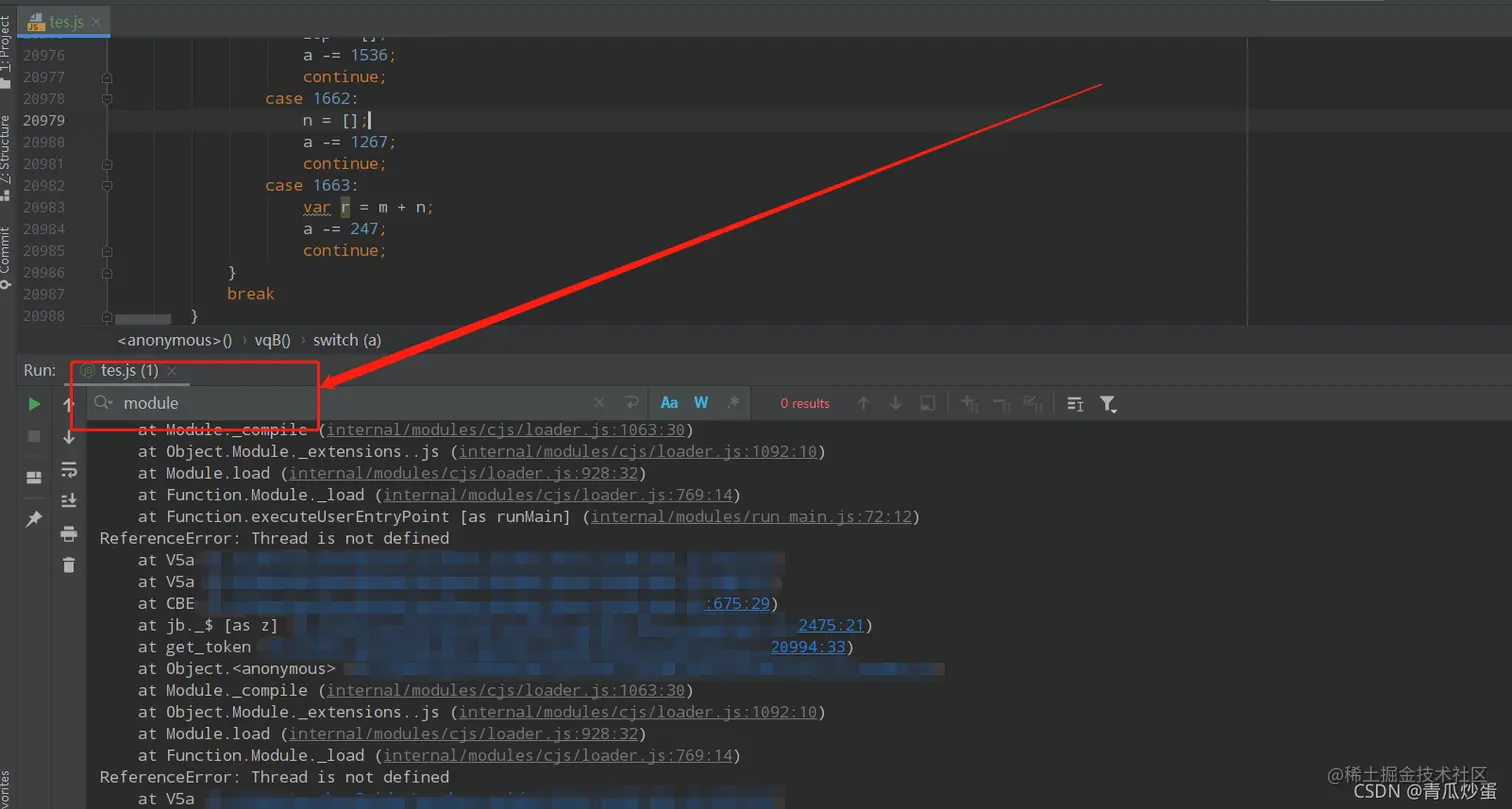Click vqB() breadcrumb
The height and width of the screenshot is (809, 1512).
(272, 340)
